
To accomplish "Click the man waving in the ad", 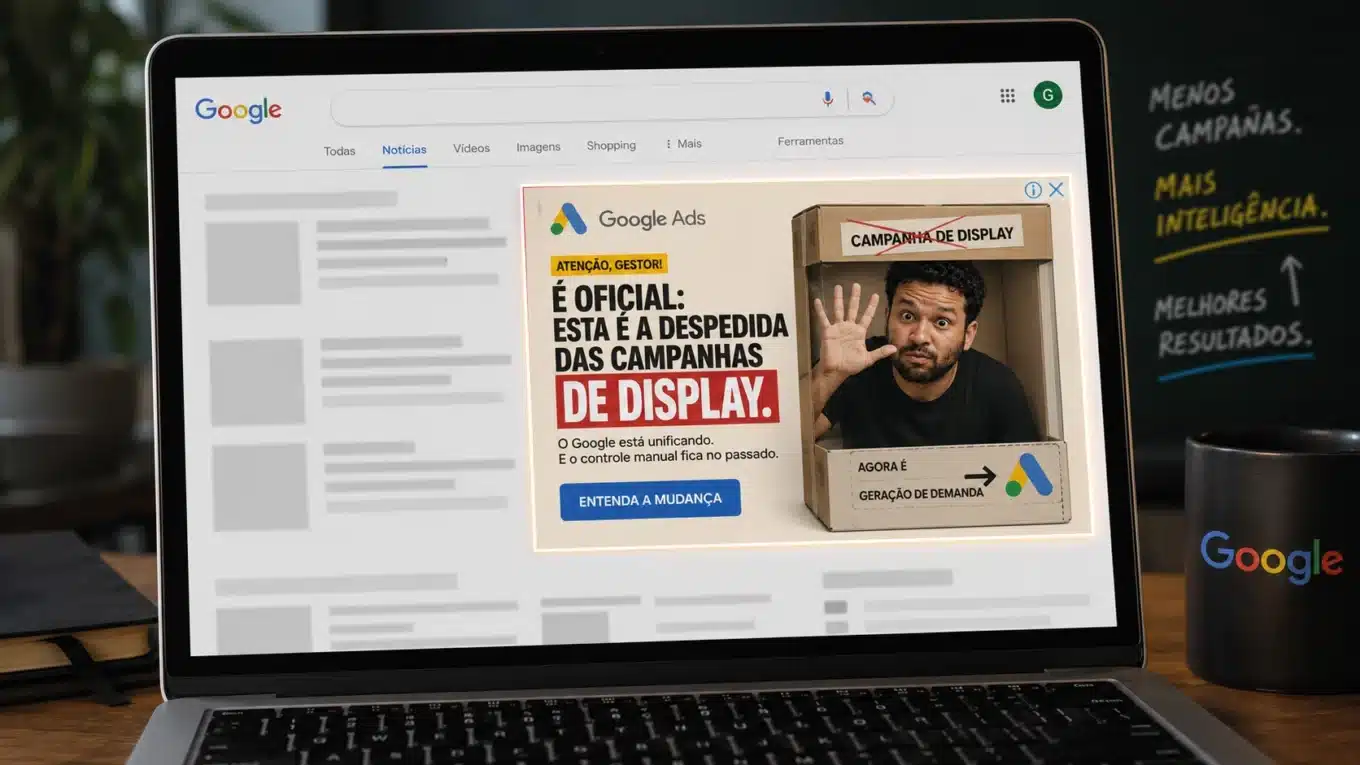I will point(925,355).
